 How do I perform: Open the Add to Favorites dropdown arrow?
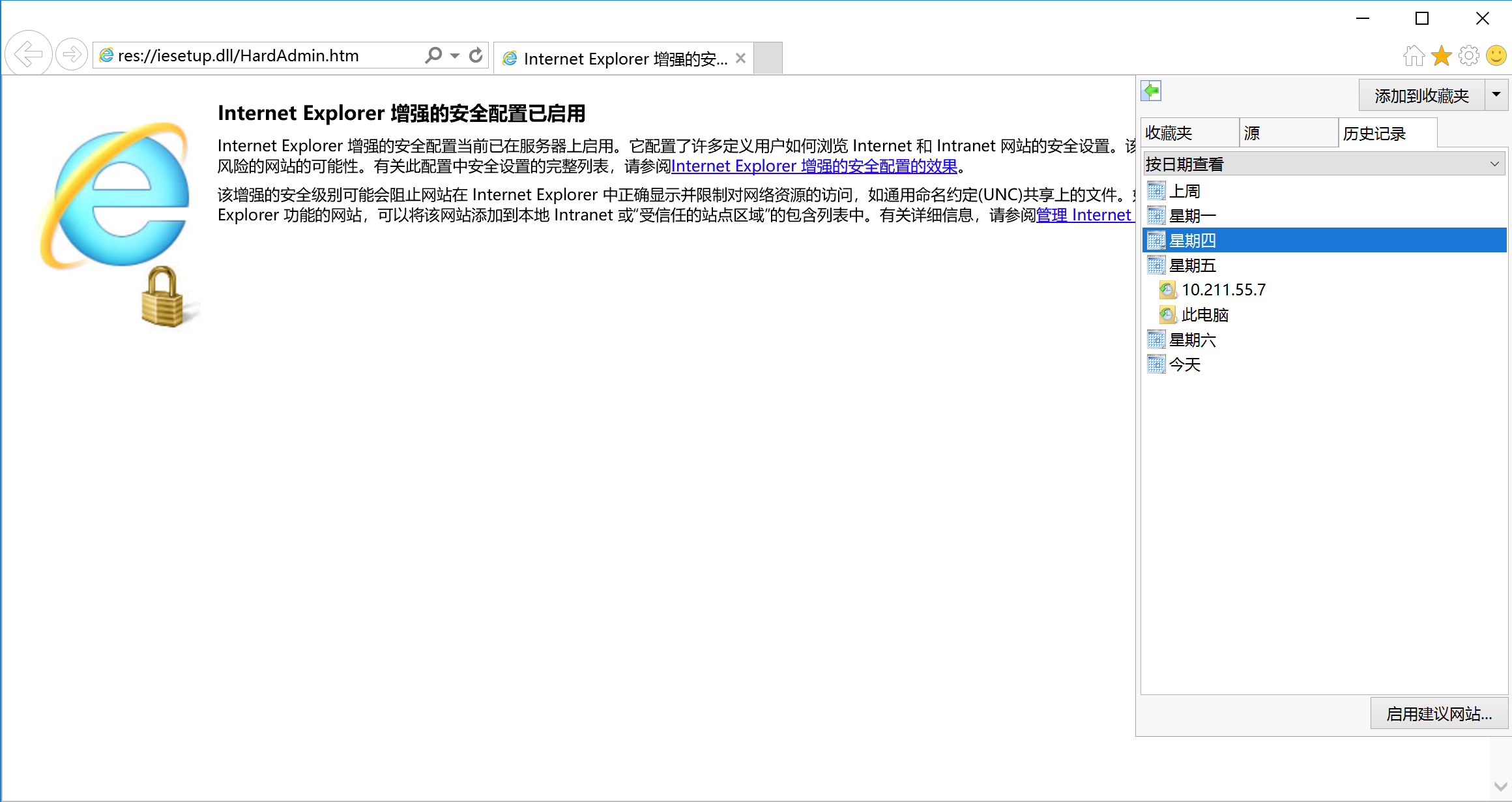click(1496, 95)
